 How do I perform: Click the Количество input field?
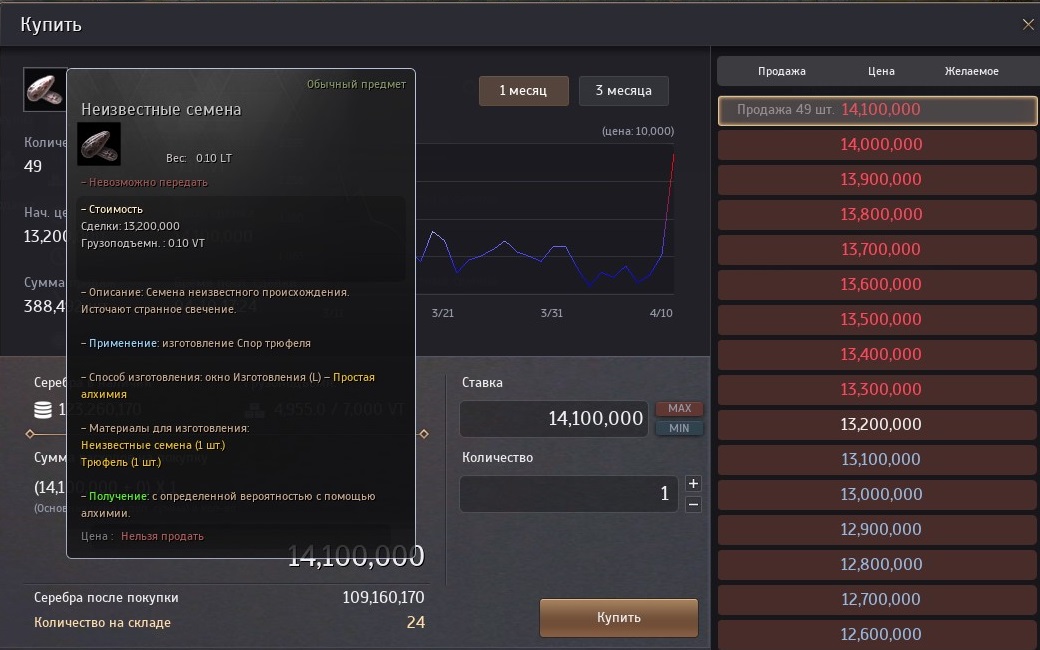point(568,494)
